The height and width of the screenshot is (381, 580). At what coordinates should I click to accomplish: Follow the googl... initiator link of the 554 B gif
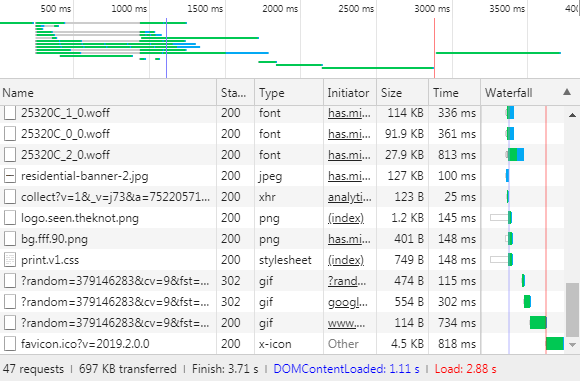pos(348,302)
